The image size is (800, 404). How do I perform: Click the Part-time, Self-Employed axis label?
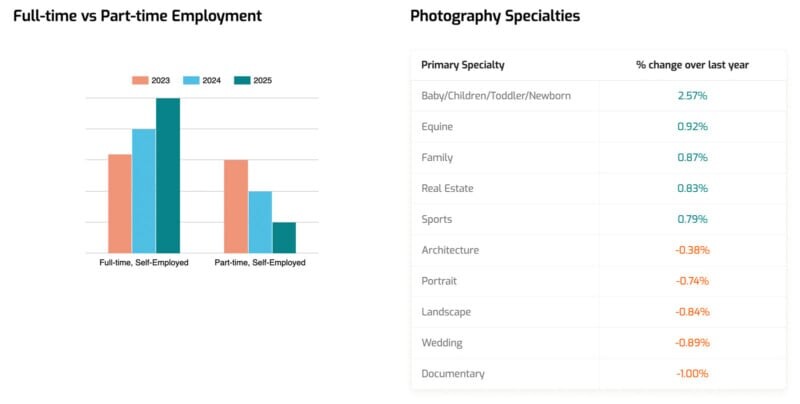coord(260,263)
